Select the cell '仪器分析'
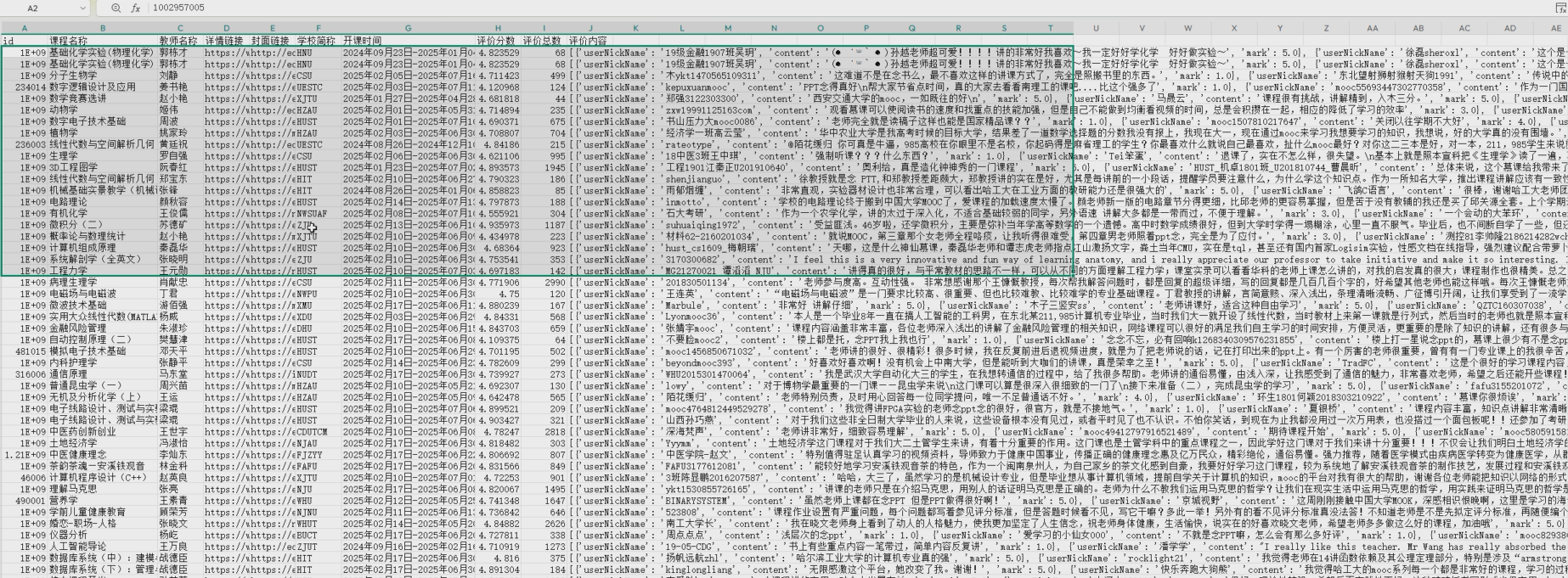 click(x=103, y=536)
